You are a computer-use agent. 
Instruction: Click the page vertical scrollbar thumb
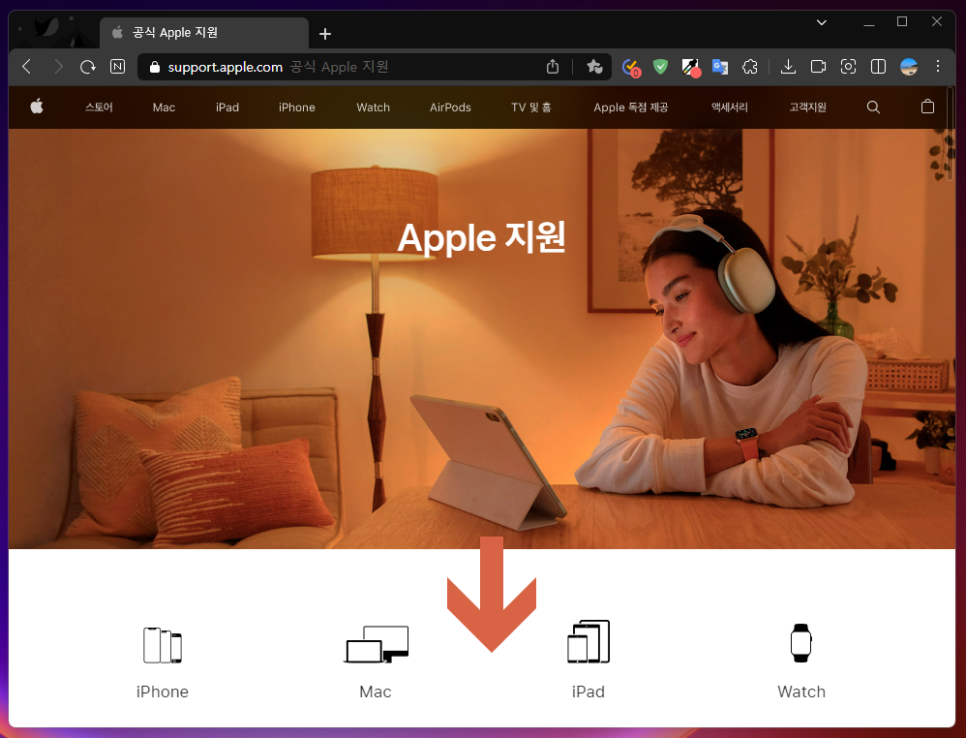[949, 133]
